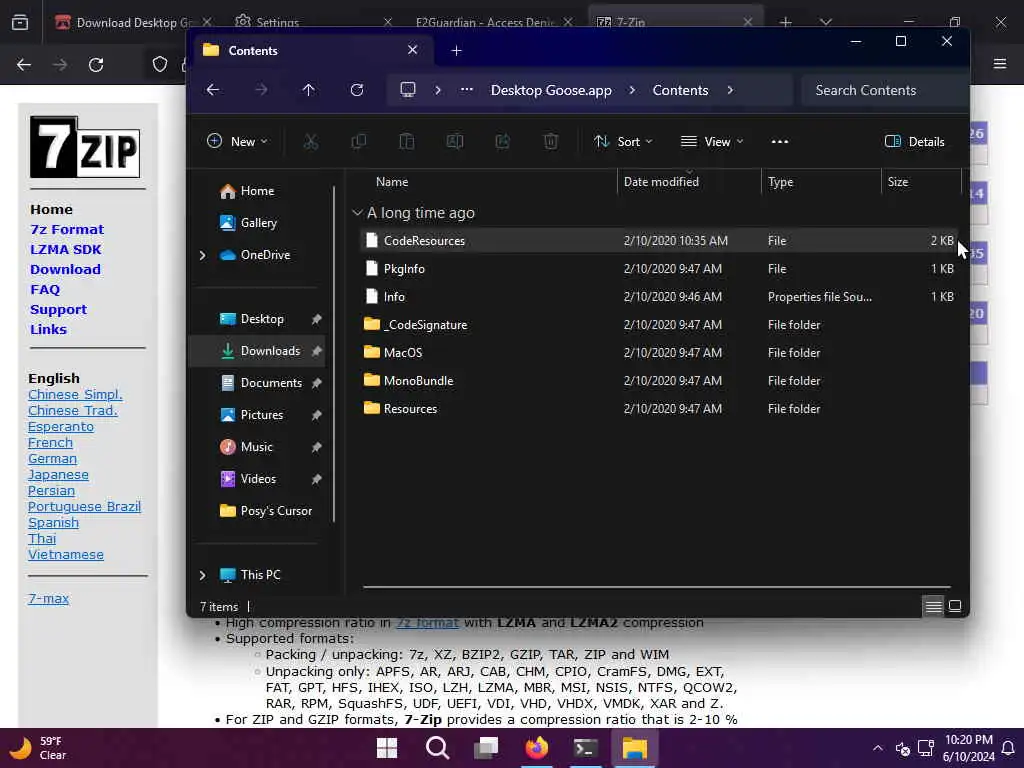
Task: Add a new File Explorer tab
Action: 456,50
